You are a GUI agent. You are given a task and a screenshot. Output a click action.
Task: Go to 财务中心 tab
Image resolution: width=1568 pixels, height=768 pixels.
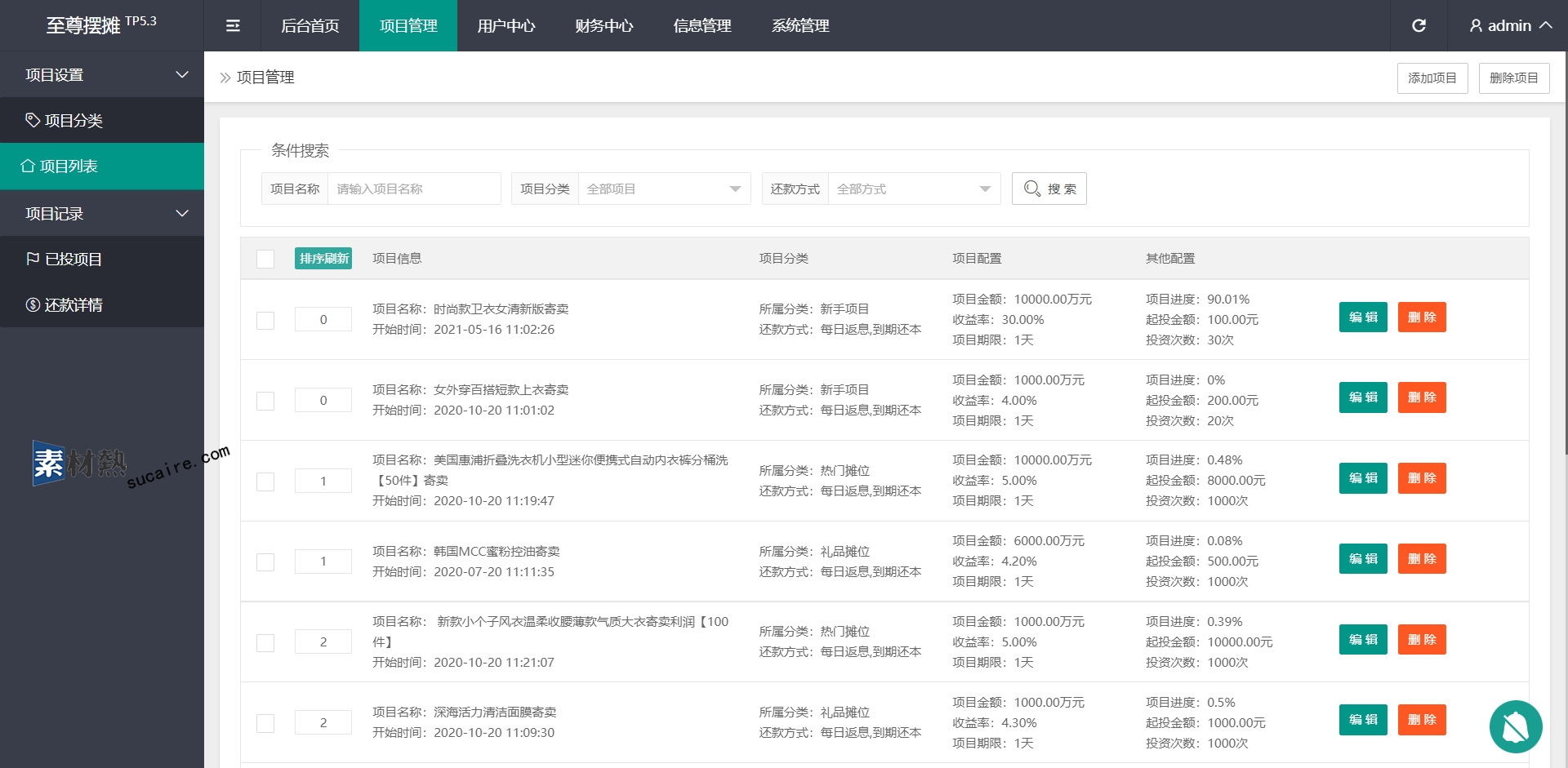pos(604,26)
